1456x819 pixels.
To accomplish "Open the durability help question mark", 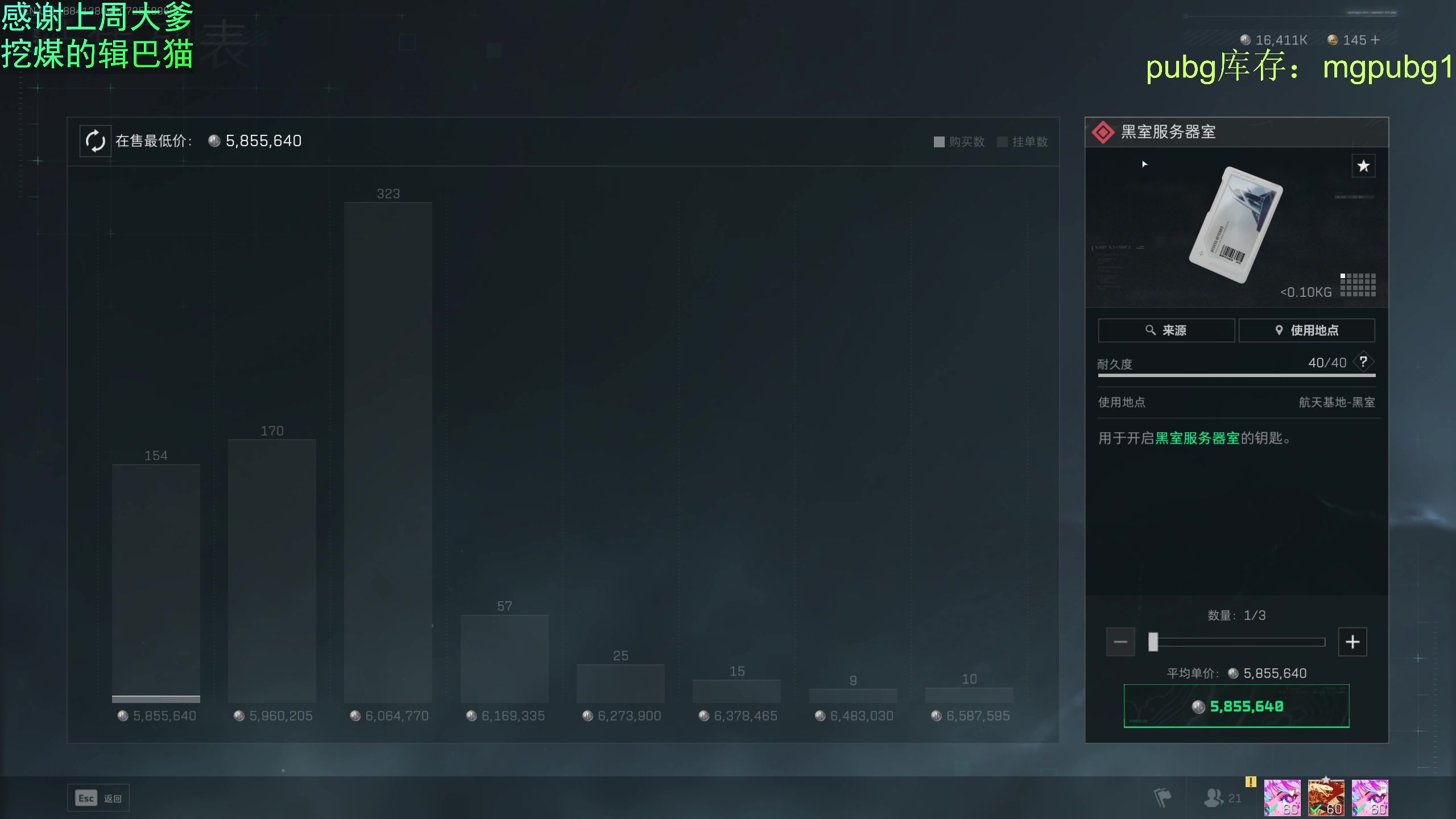I will [1363, 362].
